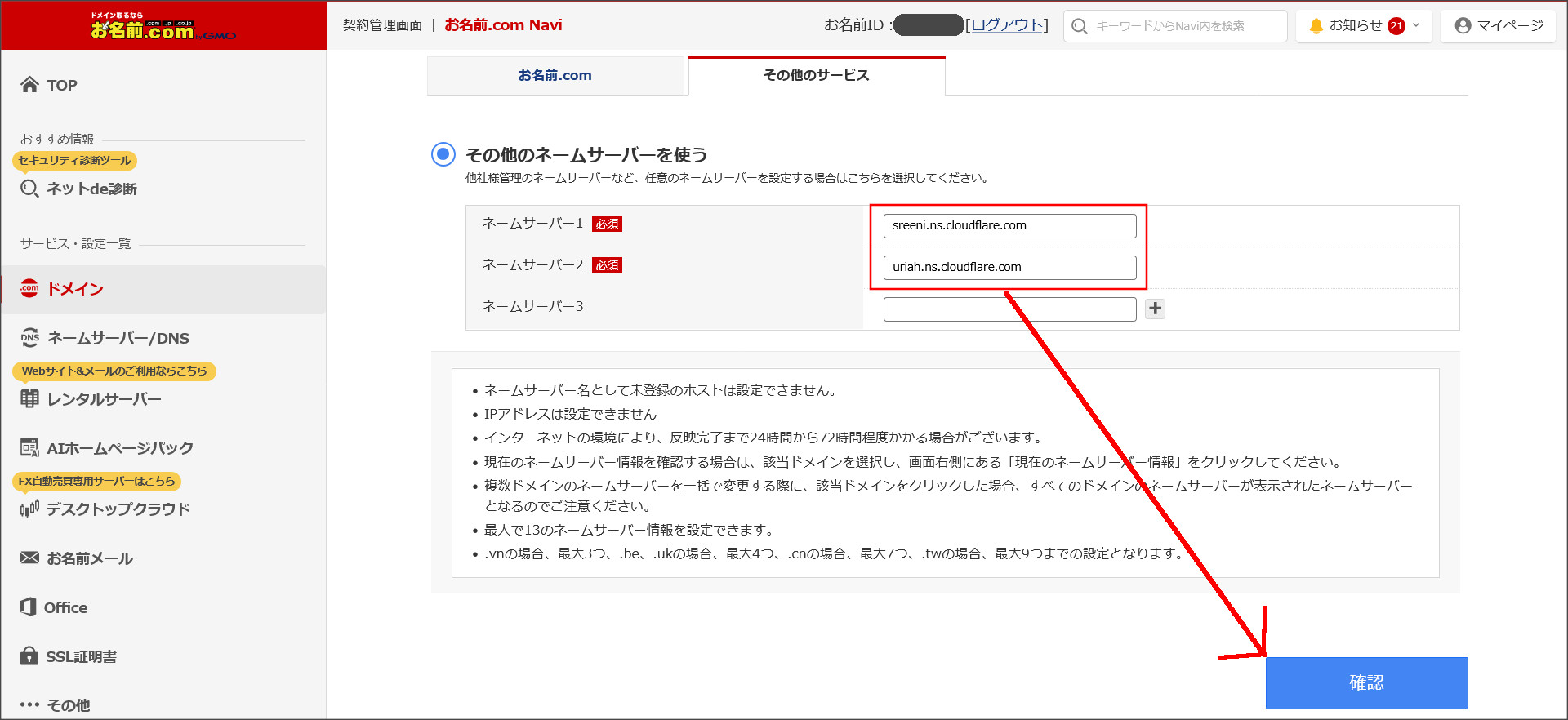Screen dimensions: 1568x720
Task: Open the ドメイン menu item
Action: (x=163, y=289)
